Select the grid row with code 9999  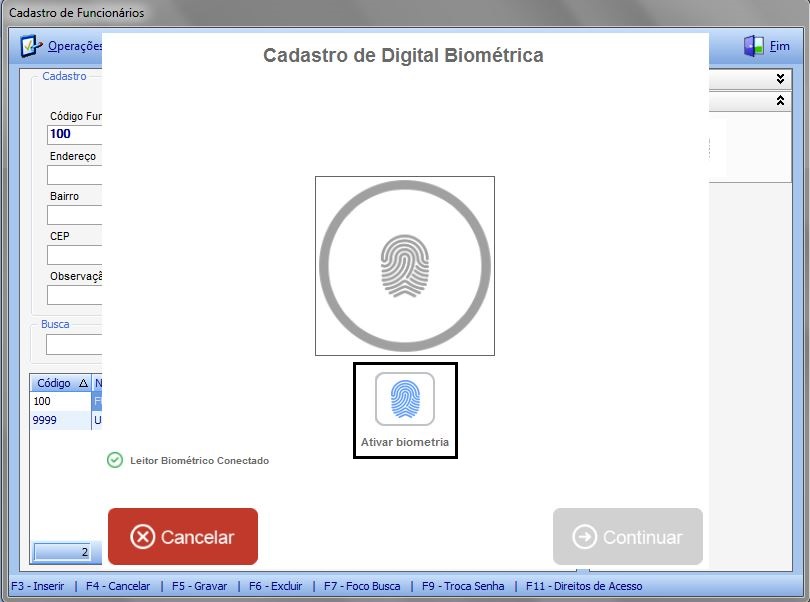pos(66,420)
